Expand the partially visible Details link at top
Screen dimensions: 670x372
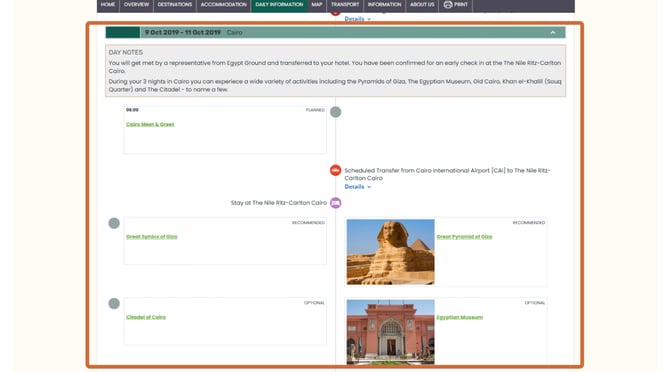point(357,19)
